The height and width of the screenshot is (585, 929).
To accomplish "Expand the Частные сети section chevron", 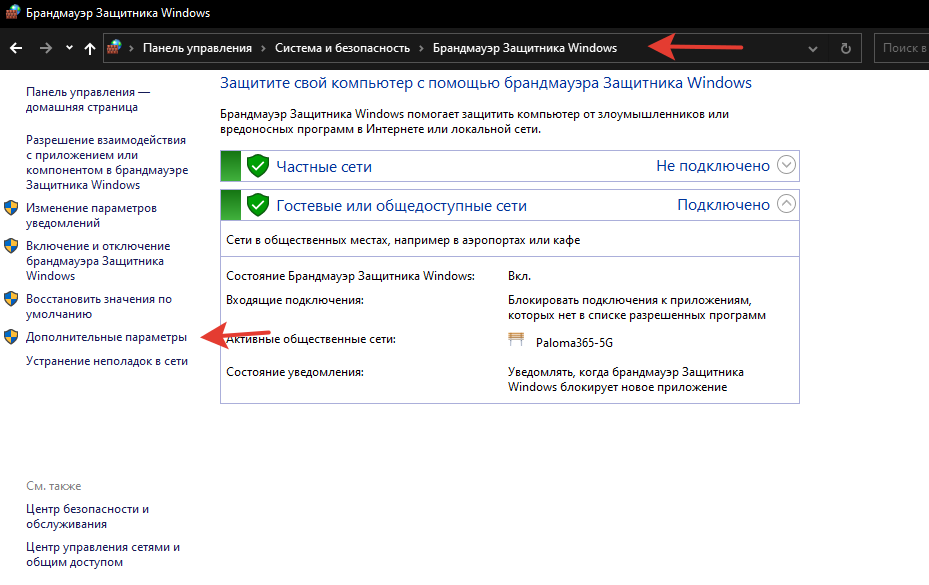I will (x=786, y=166).
